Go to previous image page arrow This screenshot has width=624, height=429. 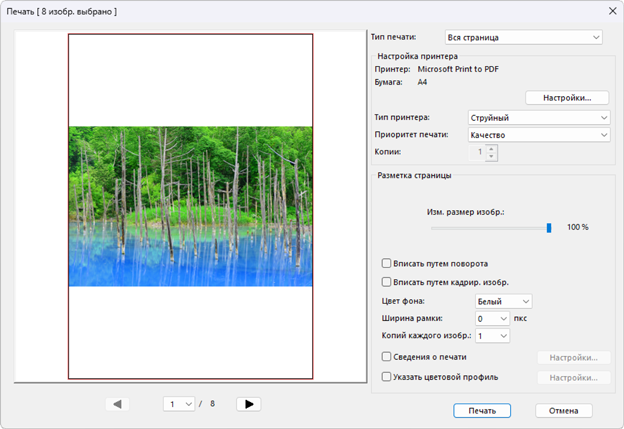click(x=118, y=404)
